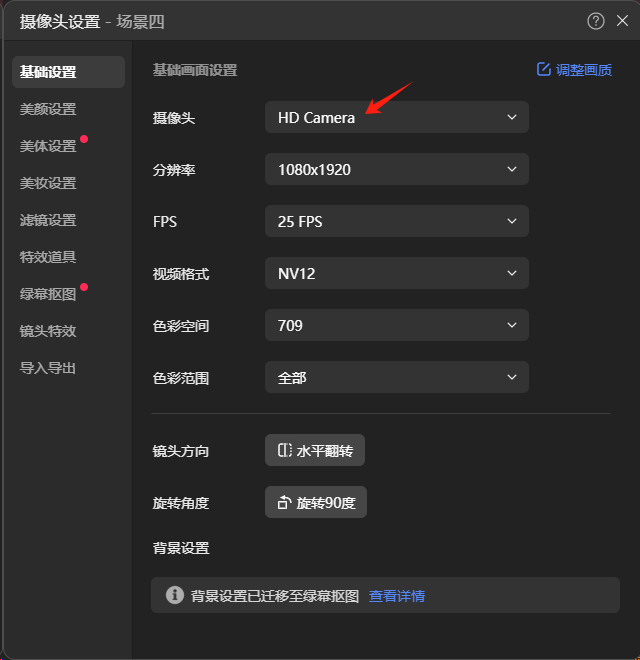The height and width of the screenshot is (660, 640).
Task: Expand the 分辨率 1080x1920 dropdown
Action: click(397, 169)
